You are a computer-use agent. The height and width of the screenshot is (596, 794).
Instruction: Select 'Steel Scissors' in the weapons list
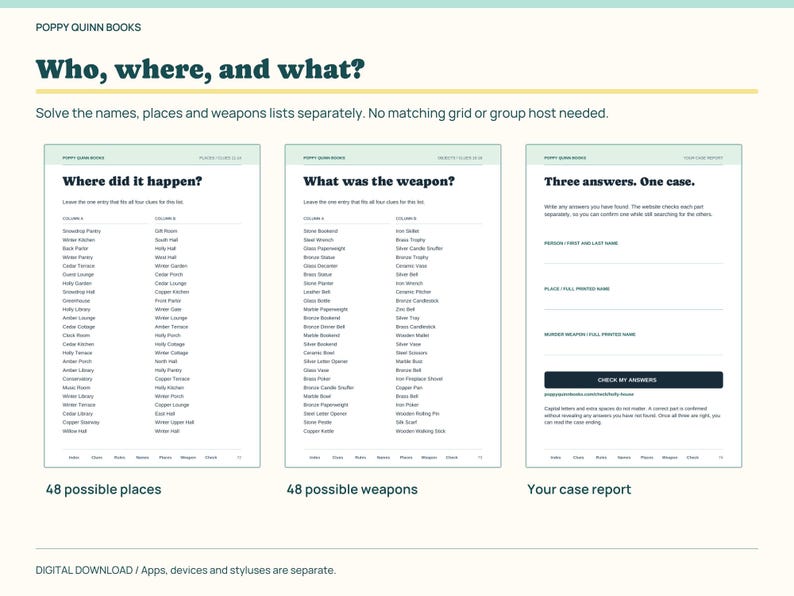[411, 353]
